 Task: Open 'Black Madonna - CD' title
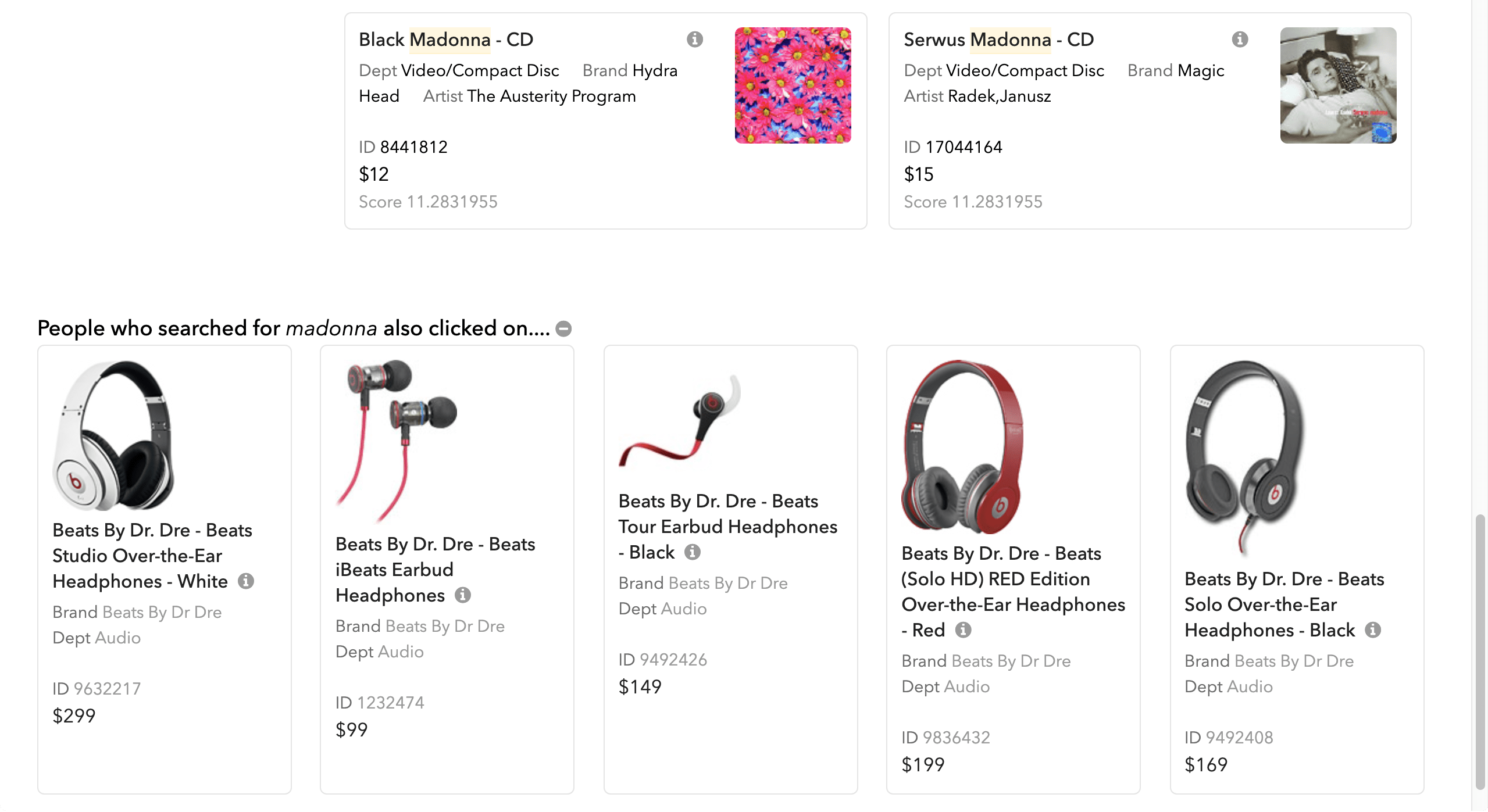coord(446,40)
